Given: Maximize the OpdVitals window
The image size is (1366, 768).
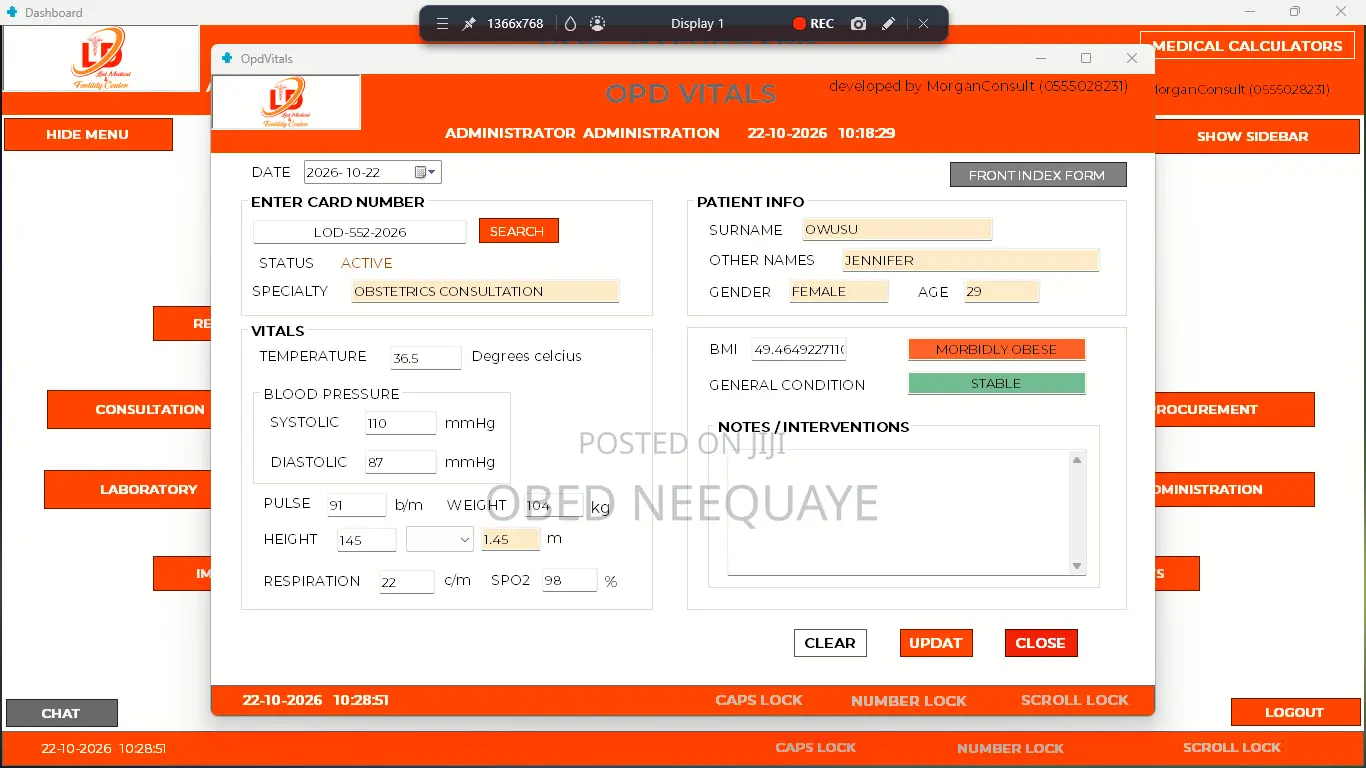Looking at the screenshot, I should [x=1086, y=58].
